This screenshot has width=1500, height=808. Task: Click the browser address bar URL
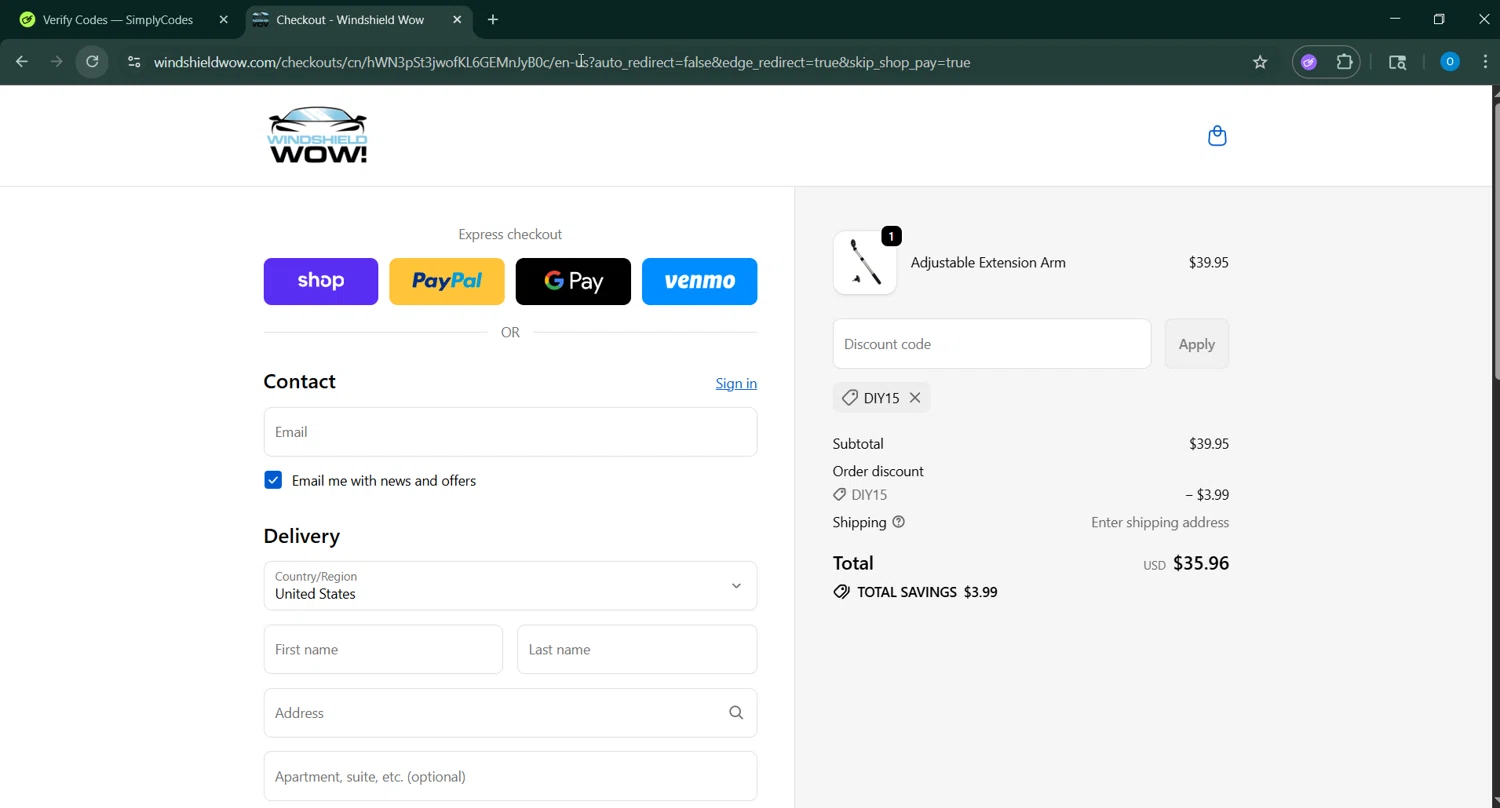pos(562,62)
